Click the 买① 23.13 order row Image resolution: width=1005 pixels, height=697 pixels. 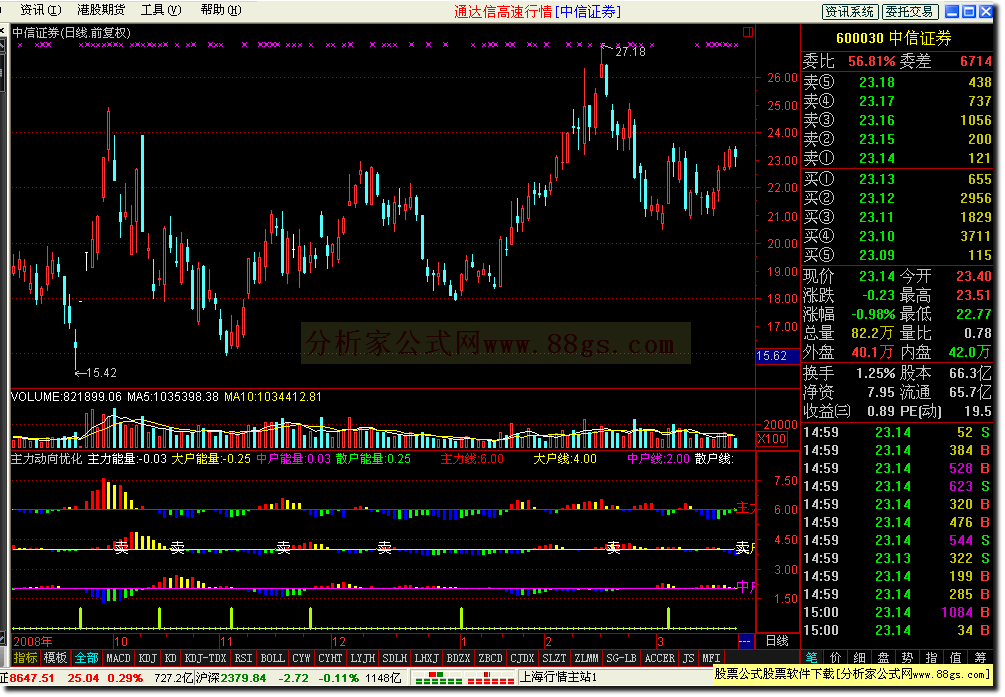click(897, 180)
